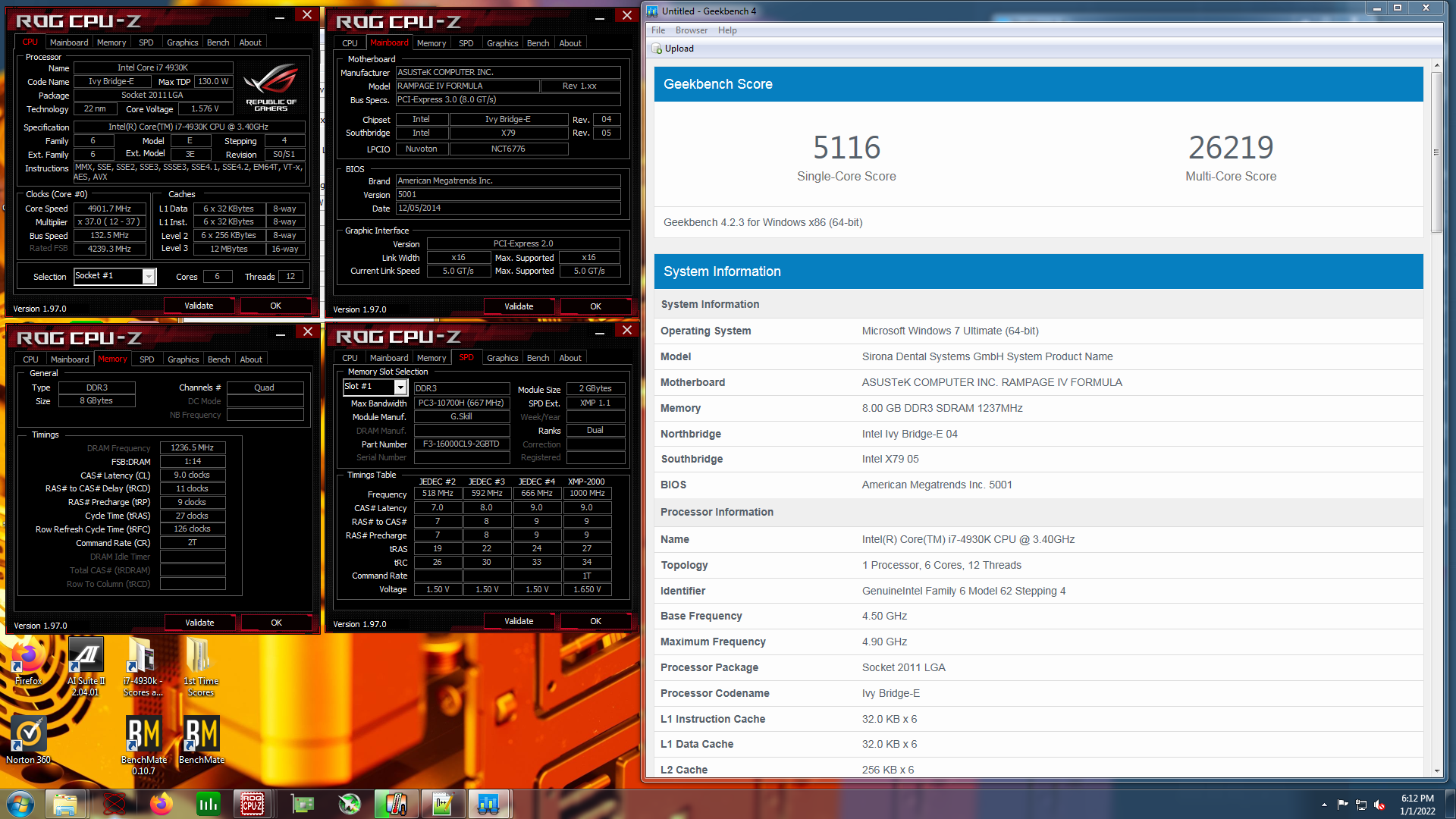The width and height of the screenshot is (1456, 819).
Task: Open the thermometer monitoring app in taskbar
Action: (397, 803)
